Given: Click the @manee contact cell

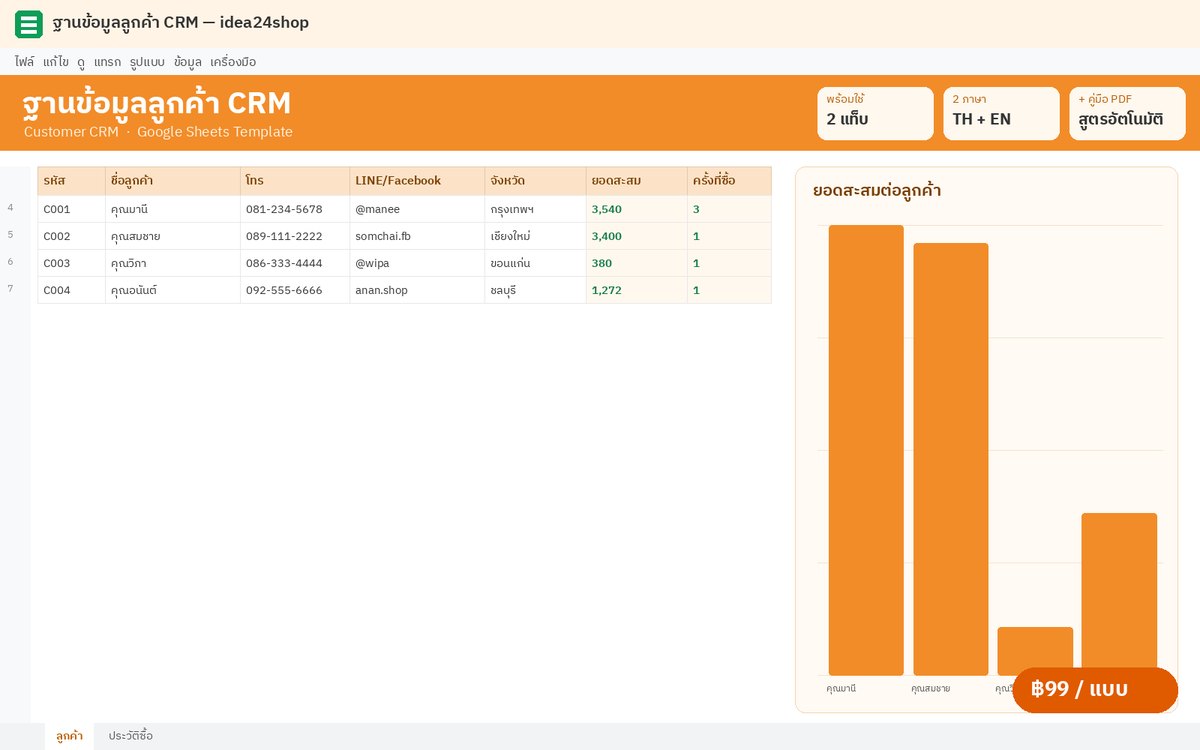Looking at the screenshot, I should coord(417,209).
